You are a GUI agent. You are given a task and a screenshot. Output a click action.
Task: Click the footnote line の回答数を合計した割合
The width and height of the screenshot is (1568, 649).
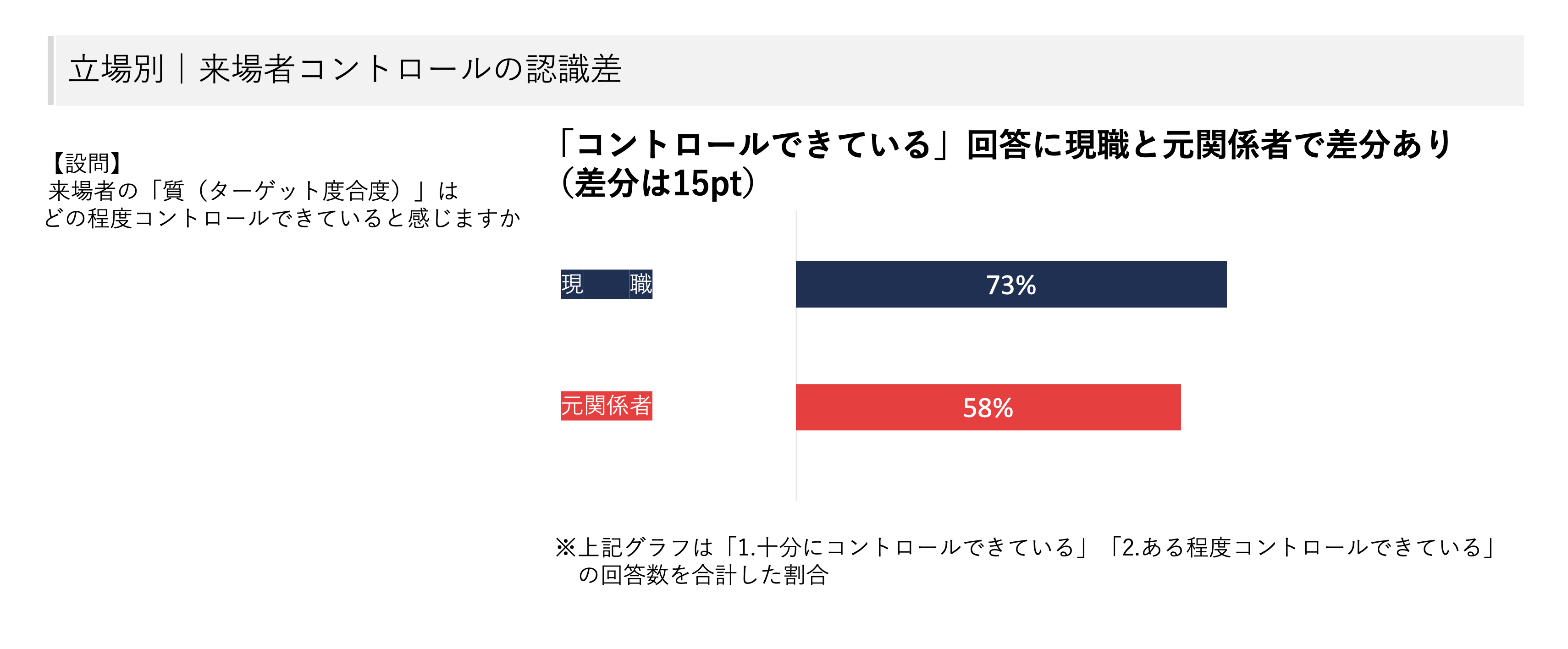click(703, 575)
